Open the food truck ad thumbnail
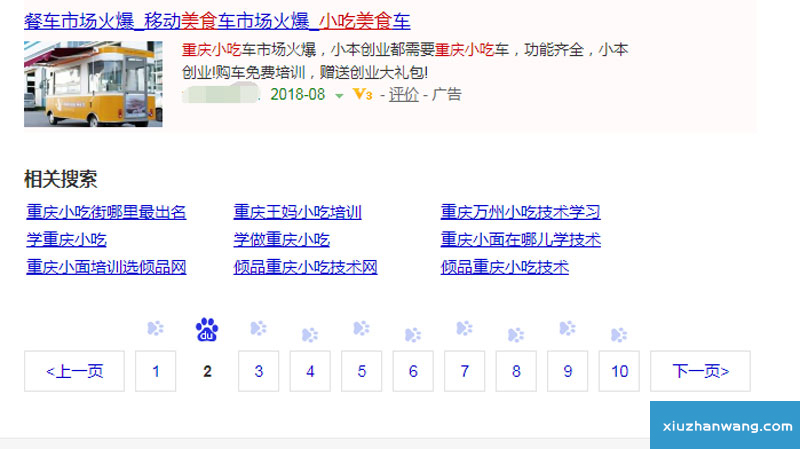 click(x=93, y=84)
